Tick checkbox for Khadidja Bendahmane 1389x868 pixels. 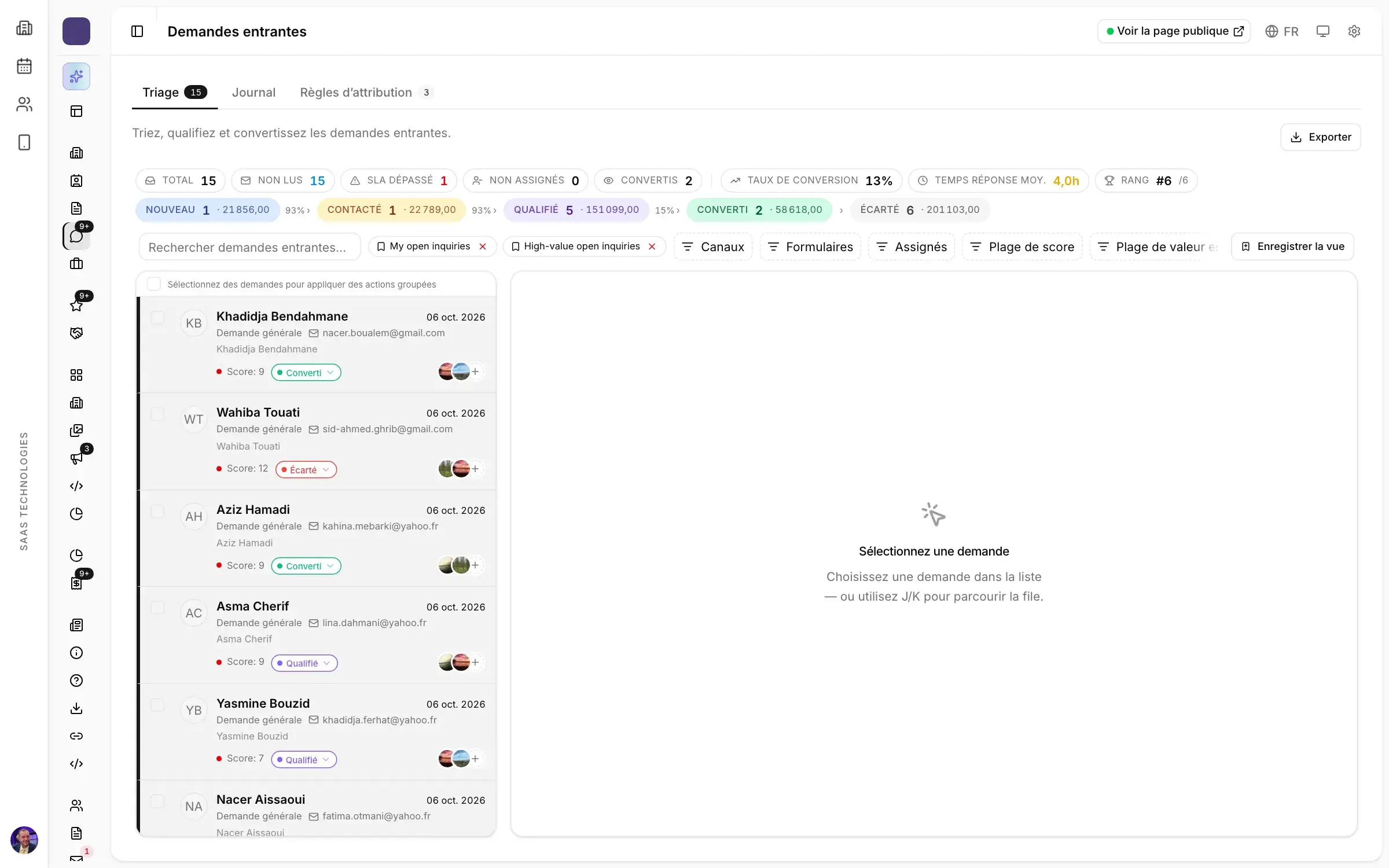tap(157, 318)
